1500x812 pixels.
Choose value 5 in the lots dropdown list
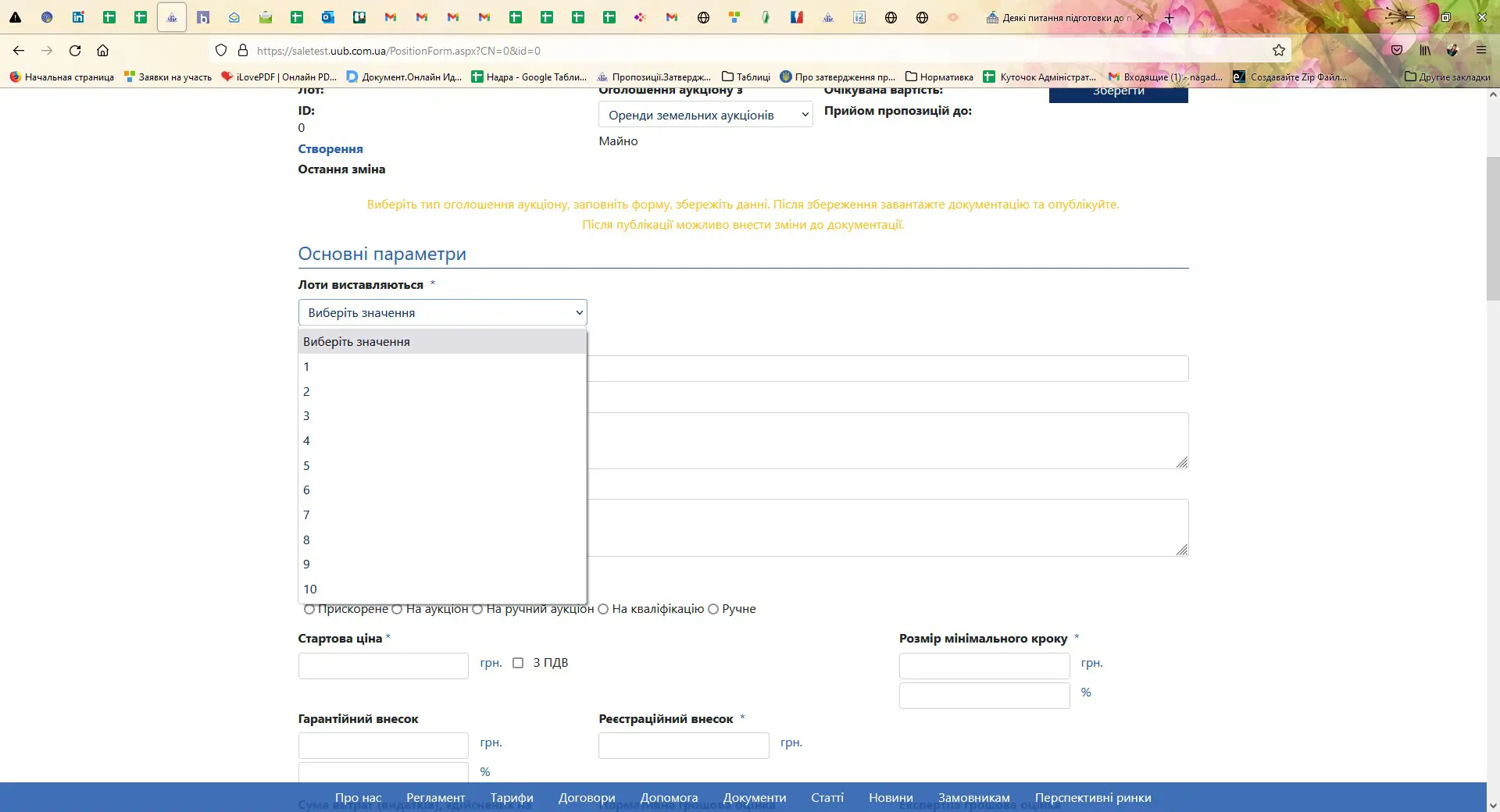(x=306, y=466)
